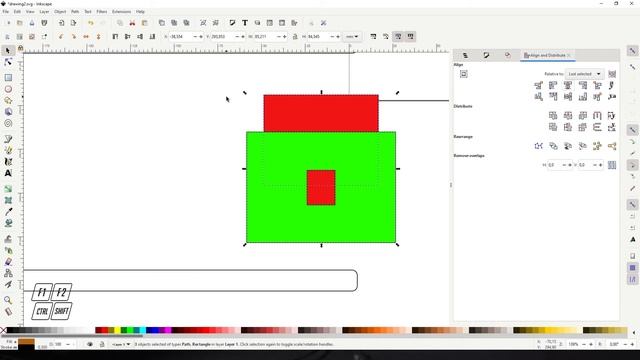The width and height of the screenshot is (640, 360).
Task: Click the Save document icon
Action: [32, 23]
